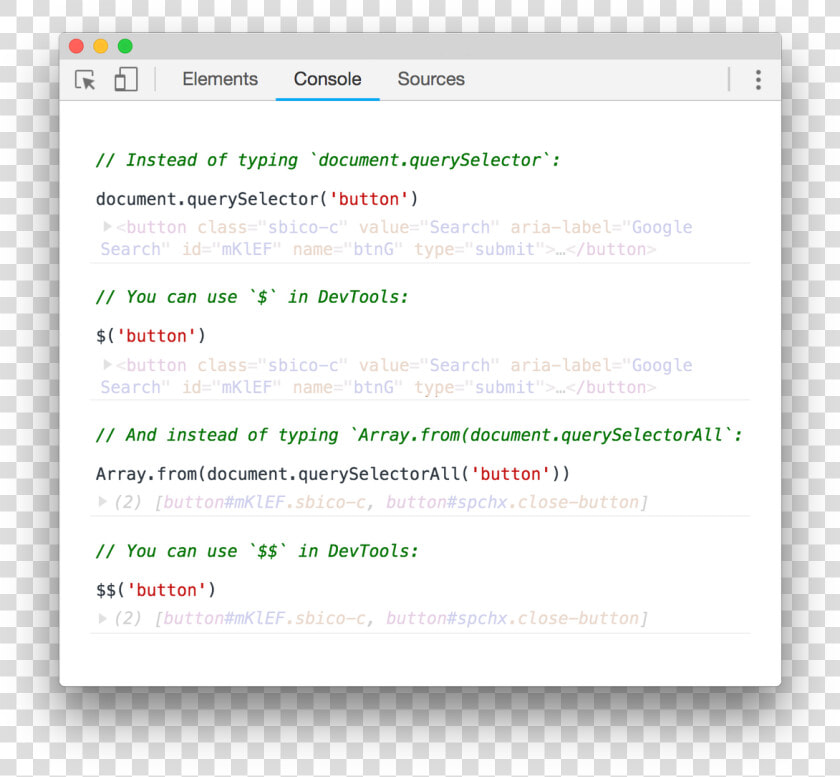
Task: Open the DevTools three-dot menu
Action: 758,80
